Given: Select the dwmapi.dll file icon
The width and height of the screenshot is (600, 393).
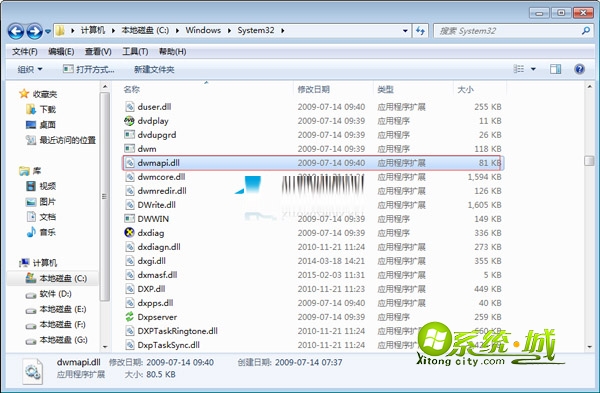Looking at the screenshot, I should point(130,163).
